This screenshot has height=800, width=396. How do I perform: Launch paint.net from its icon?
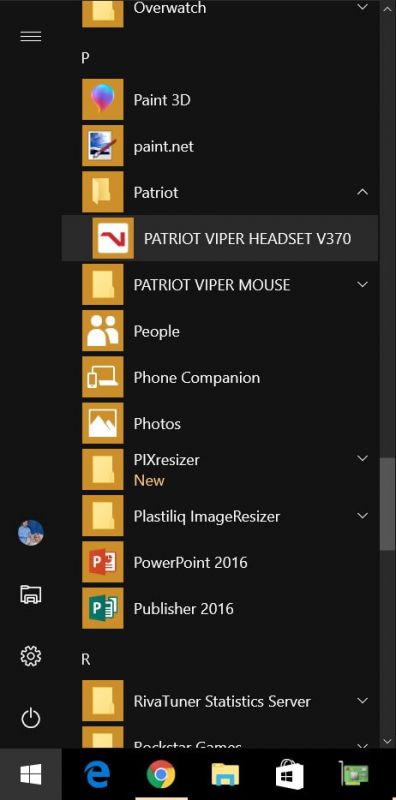pos(103,146)
